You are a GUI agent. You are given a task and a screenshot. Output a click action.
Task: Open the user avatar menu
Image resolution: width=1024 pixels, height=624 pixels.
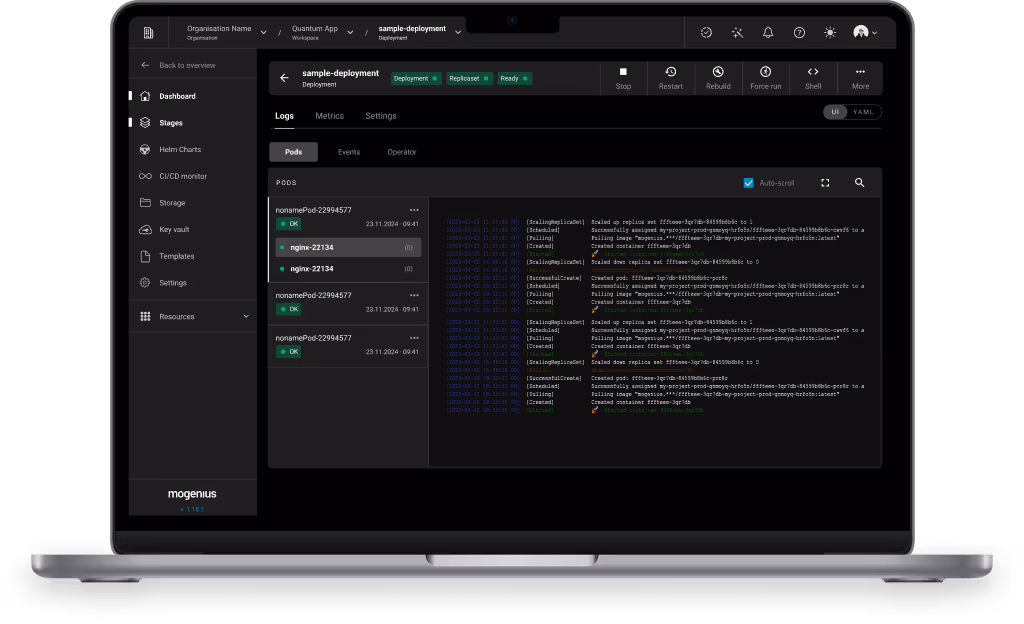(865, 33)
